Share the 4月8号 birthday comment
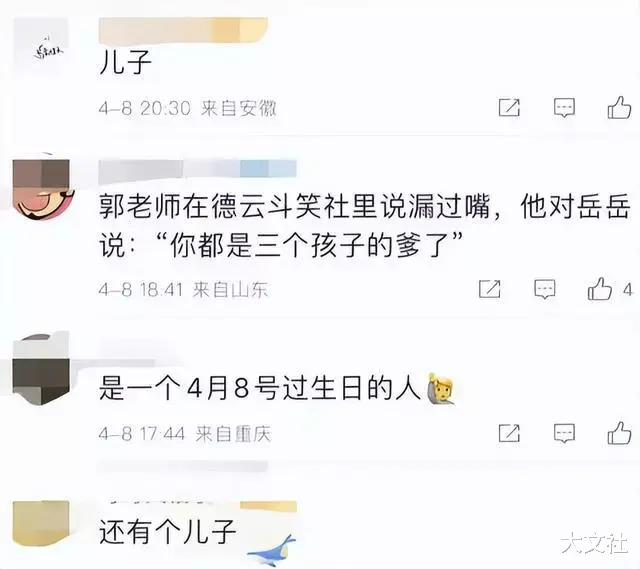 509,433
